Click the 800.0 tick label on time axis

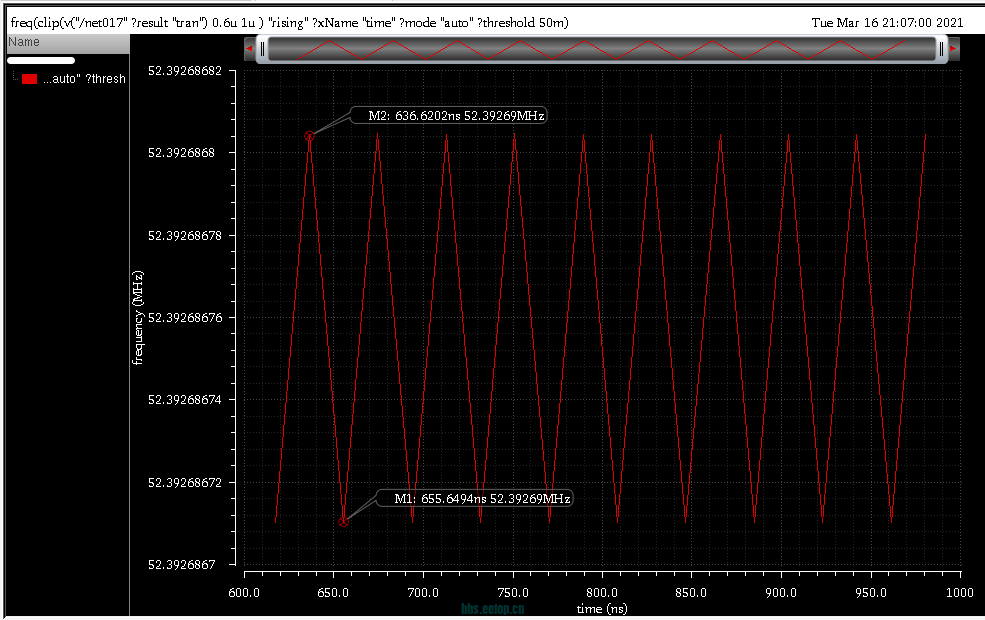point(602,592)
